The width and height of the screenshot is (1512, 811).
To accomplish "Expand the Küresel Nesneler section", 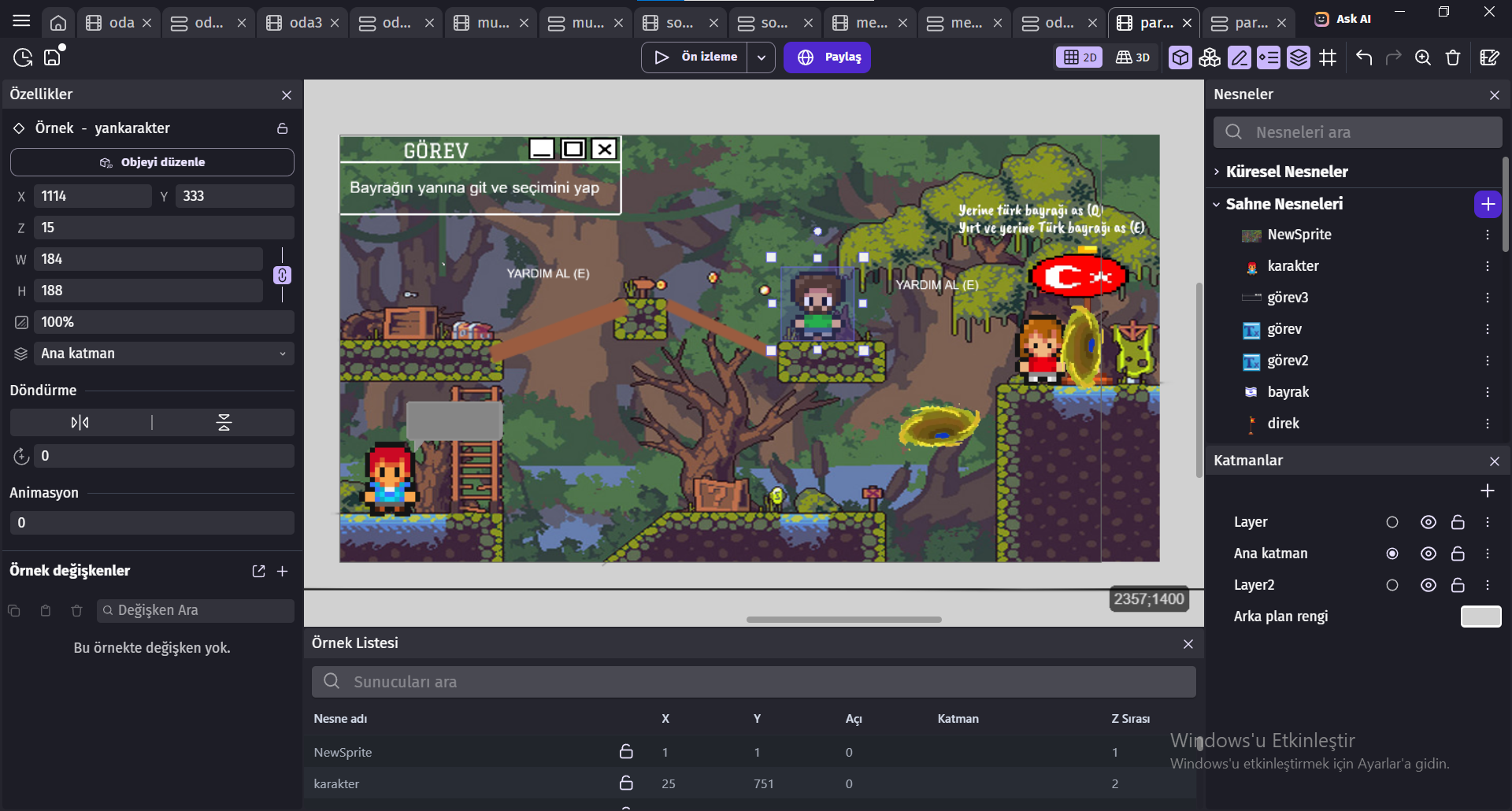I will click(x=1217, y=172).
